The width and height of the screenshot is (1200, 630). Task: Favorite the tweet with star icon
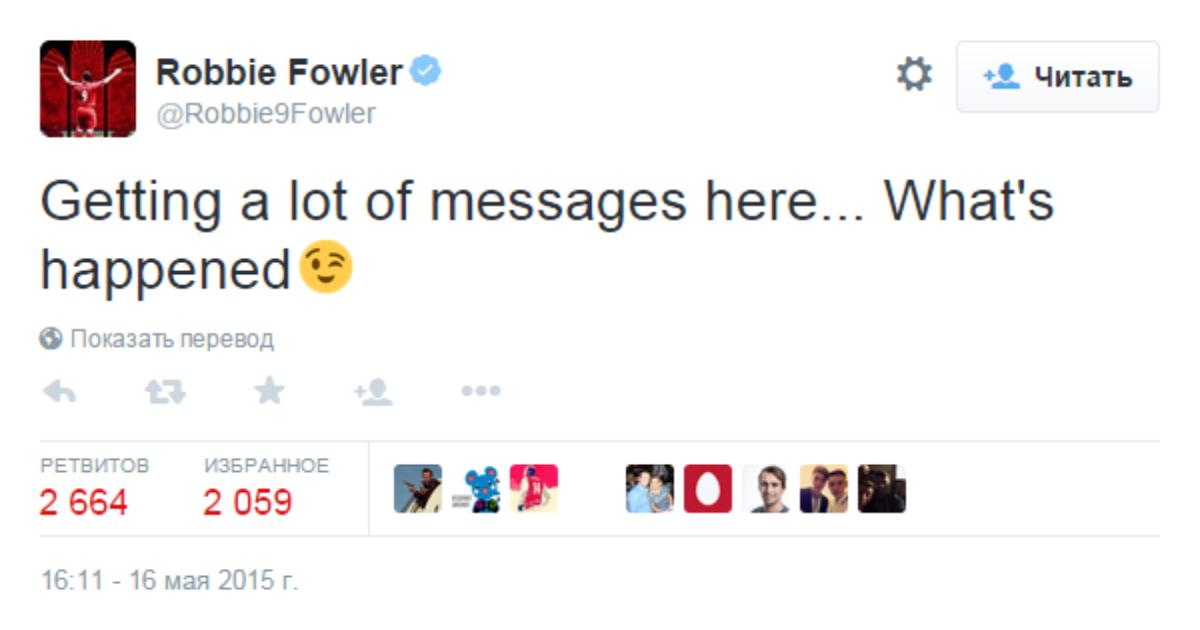[x=269, y=392]
